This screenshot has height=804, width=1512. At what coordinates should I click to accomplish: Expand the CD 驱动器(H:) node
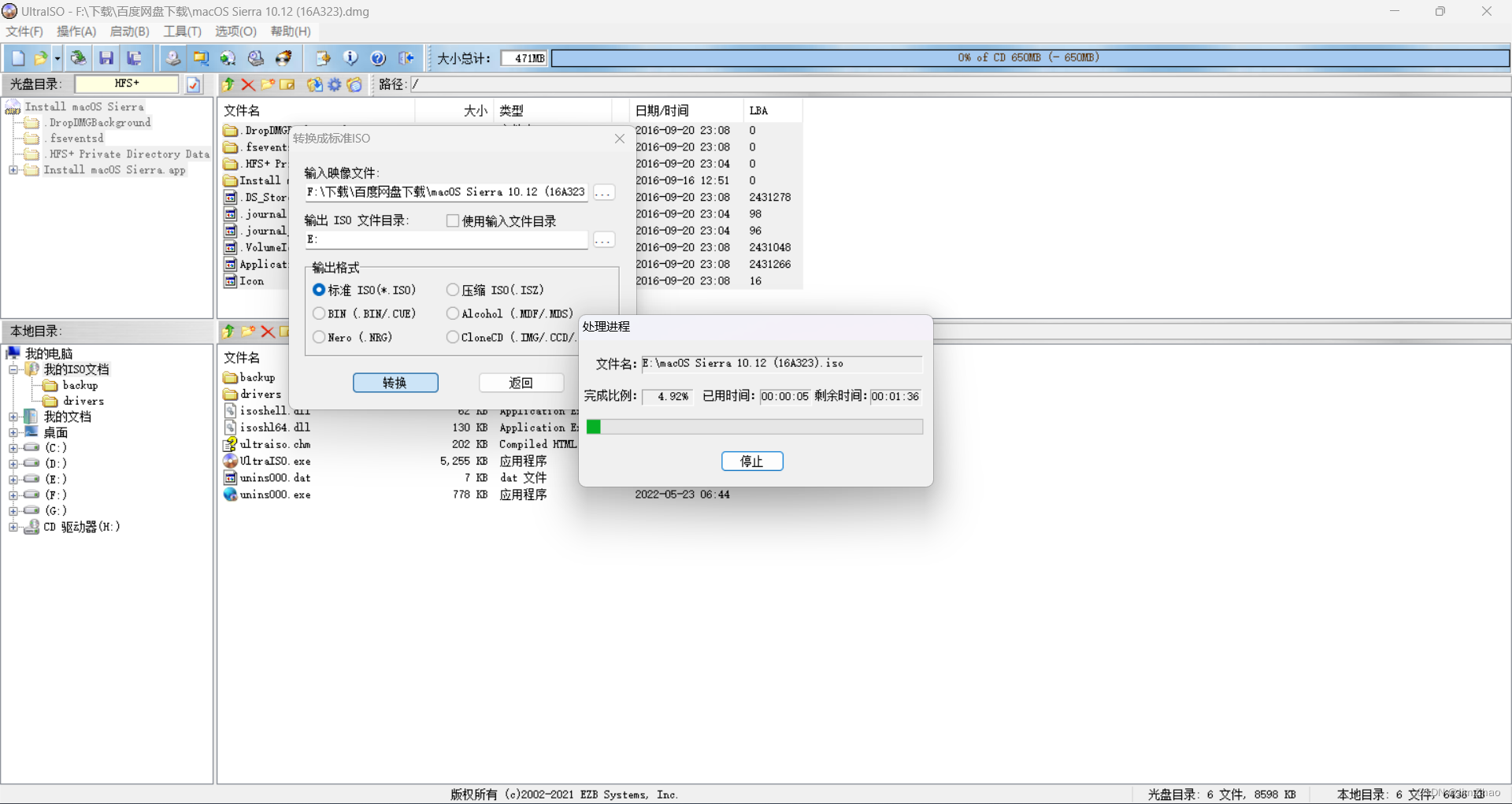pos(13,527)
